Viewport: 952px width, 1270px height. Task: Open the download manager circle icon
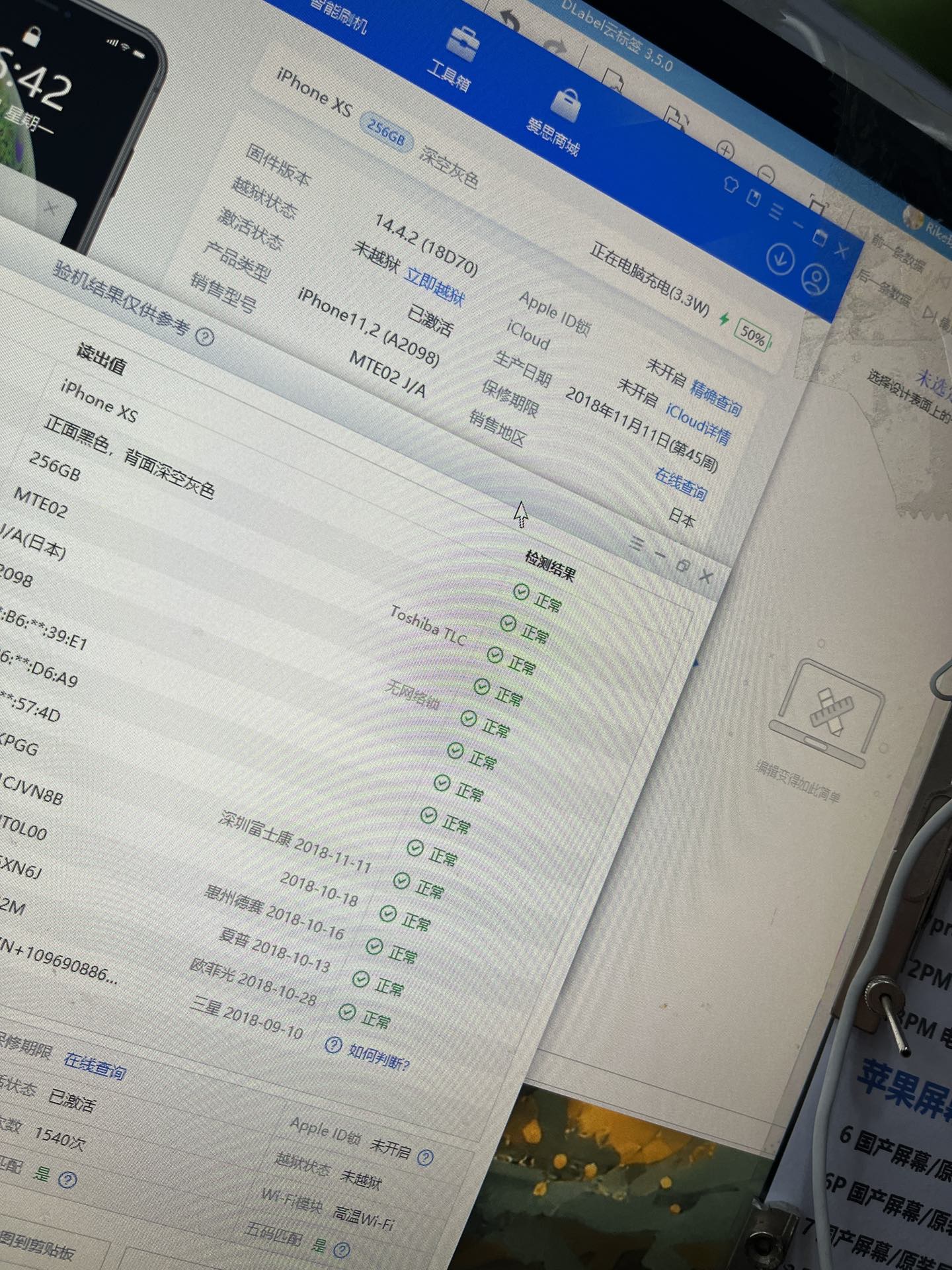(780, 258)
